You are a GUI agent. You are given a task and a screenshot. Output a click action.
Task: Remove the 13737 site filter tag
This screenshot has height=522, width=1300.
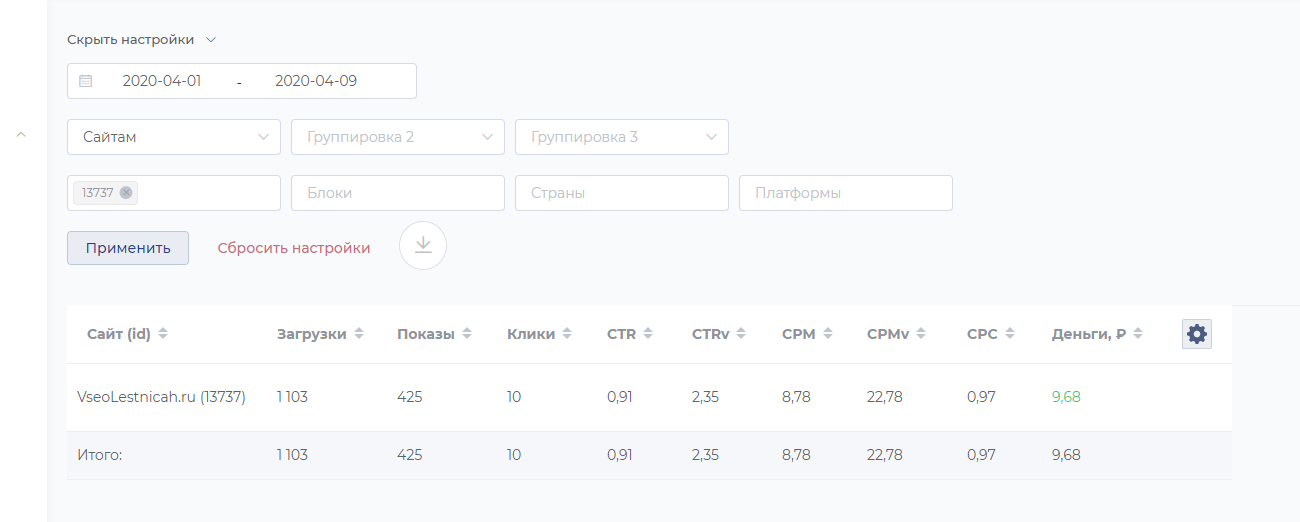126,193
